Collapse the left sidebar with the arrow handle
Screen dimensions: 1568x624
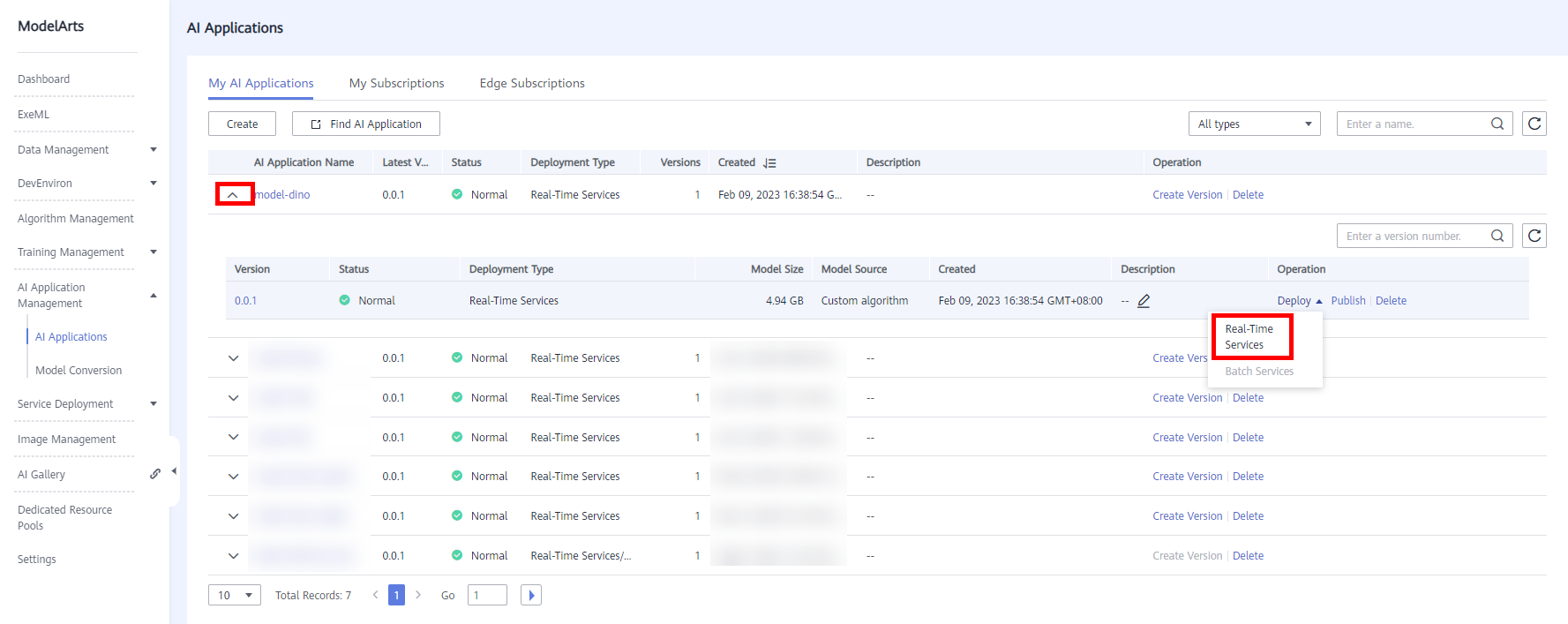tap(174, 471)
